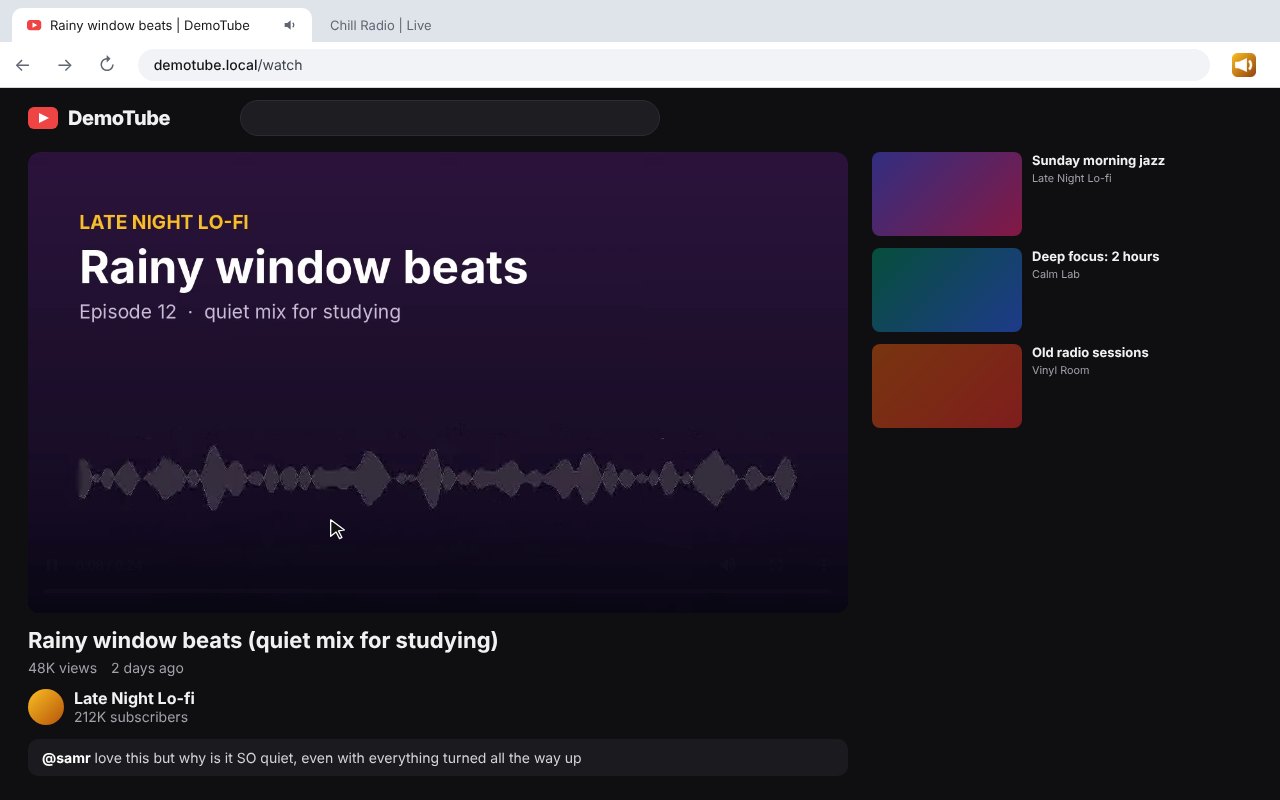This screenshot has height=800, width=1280.
Task: Open the Sunday morning jazz thumbnail
Action: (x=947, y=194)
